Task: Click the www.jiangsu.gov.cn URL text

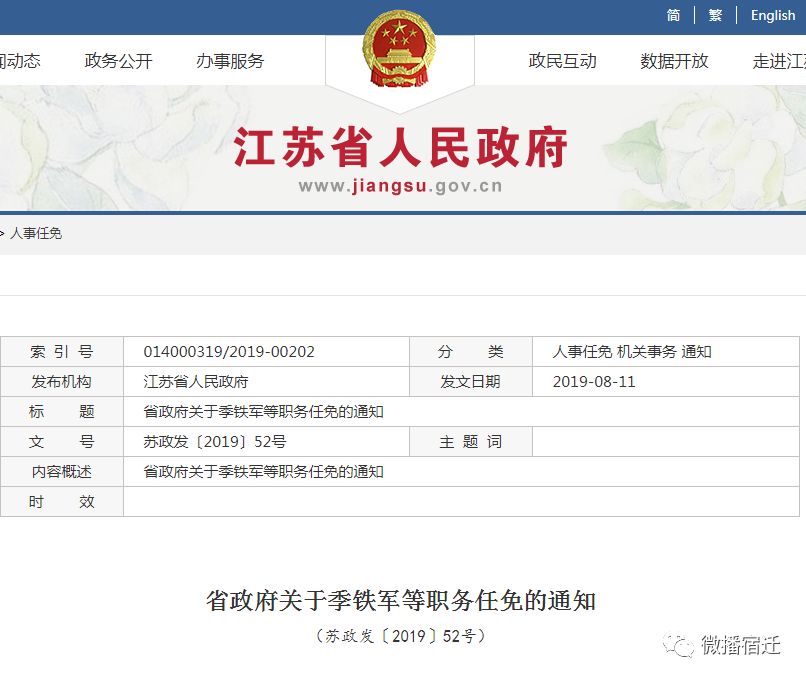Action: coord(400,186)
